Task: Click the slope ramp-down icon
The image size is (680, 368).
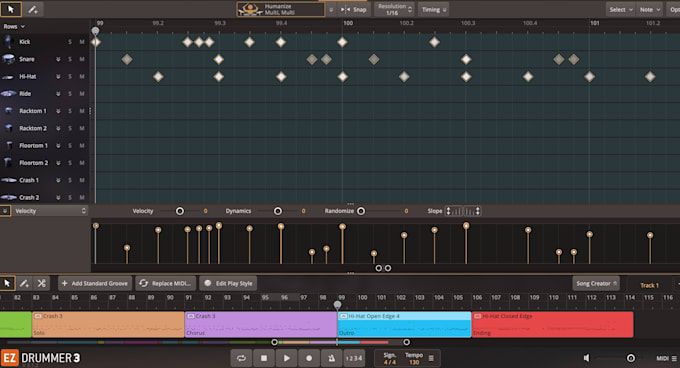Action: click(472, 211)
